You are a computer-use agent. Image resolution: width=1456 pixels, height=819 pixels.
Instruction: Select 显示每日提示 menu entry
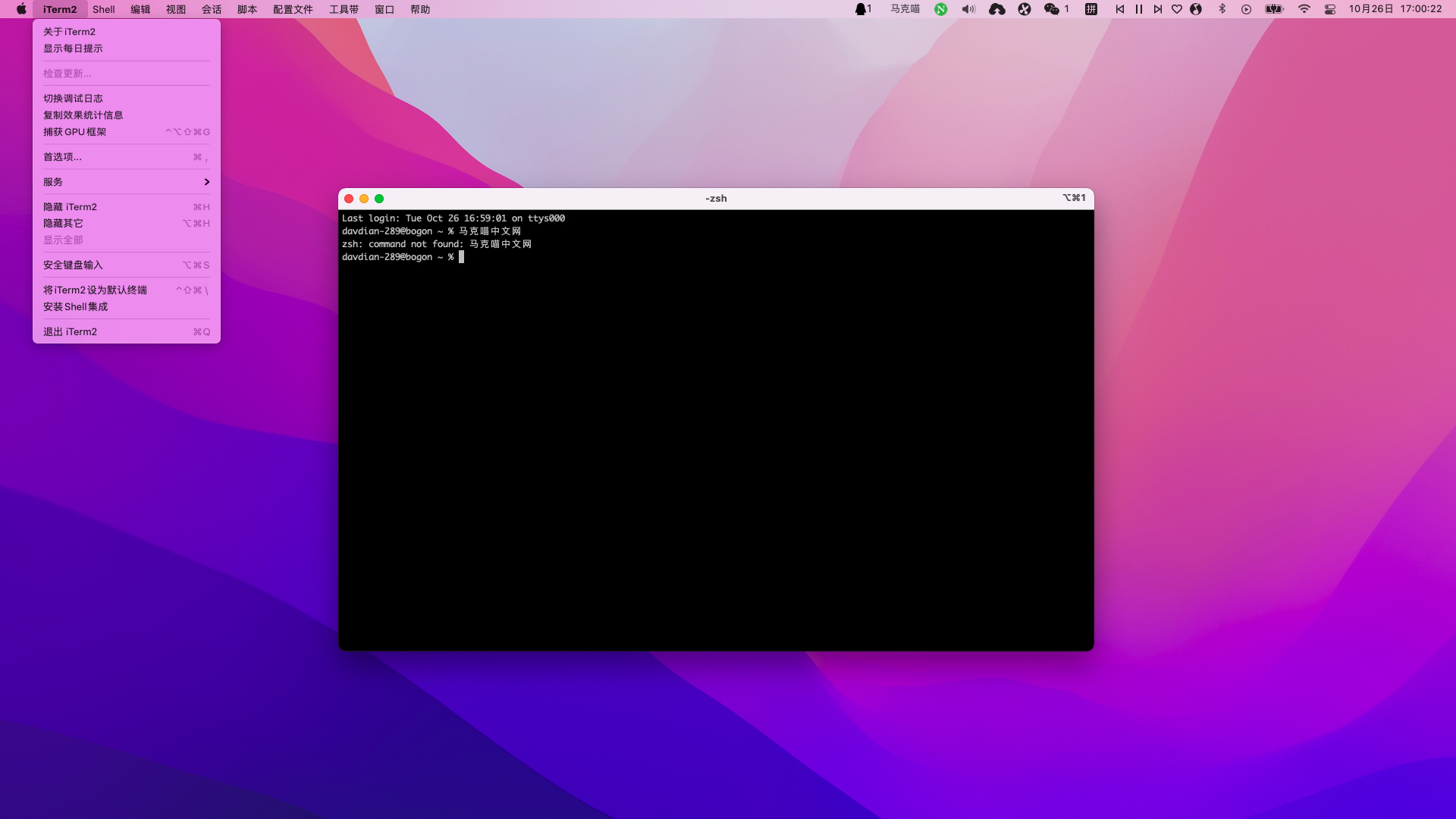pos(127,49)
